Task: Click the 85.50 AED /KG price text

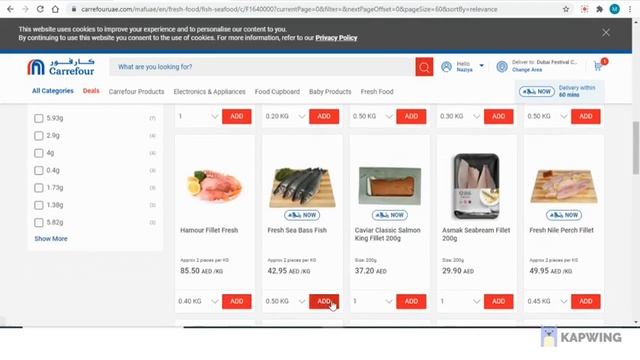Action: pyautogui.click(x=201, y=271)
